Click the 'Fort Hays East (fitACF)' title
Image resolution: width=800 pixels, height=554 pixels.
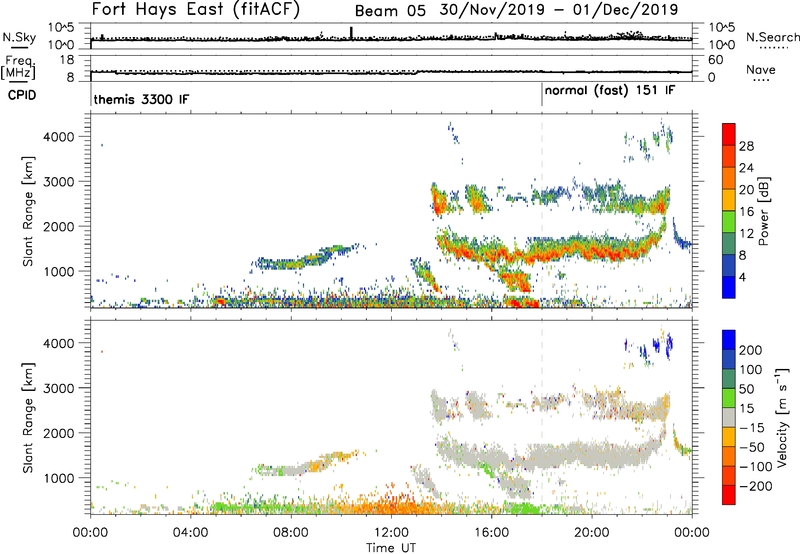[x=196, y=10]
